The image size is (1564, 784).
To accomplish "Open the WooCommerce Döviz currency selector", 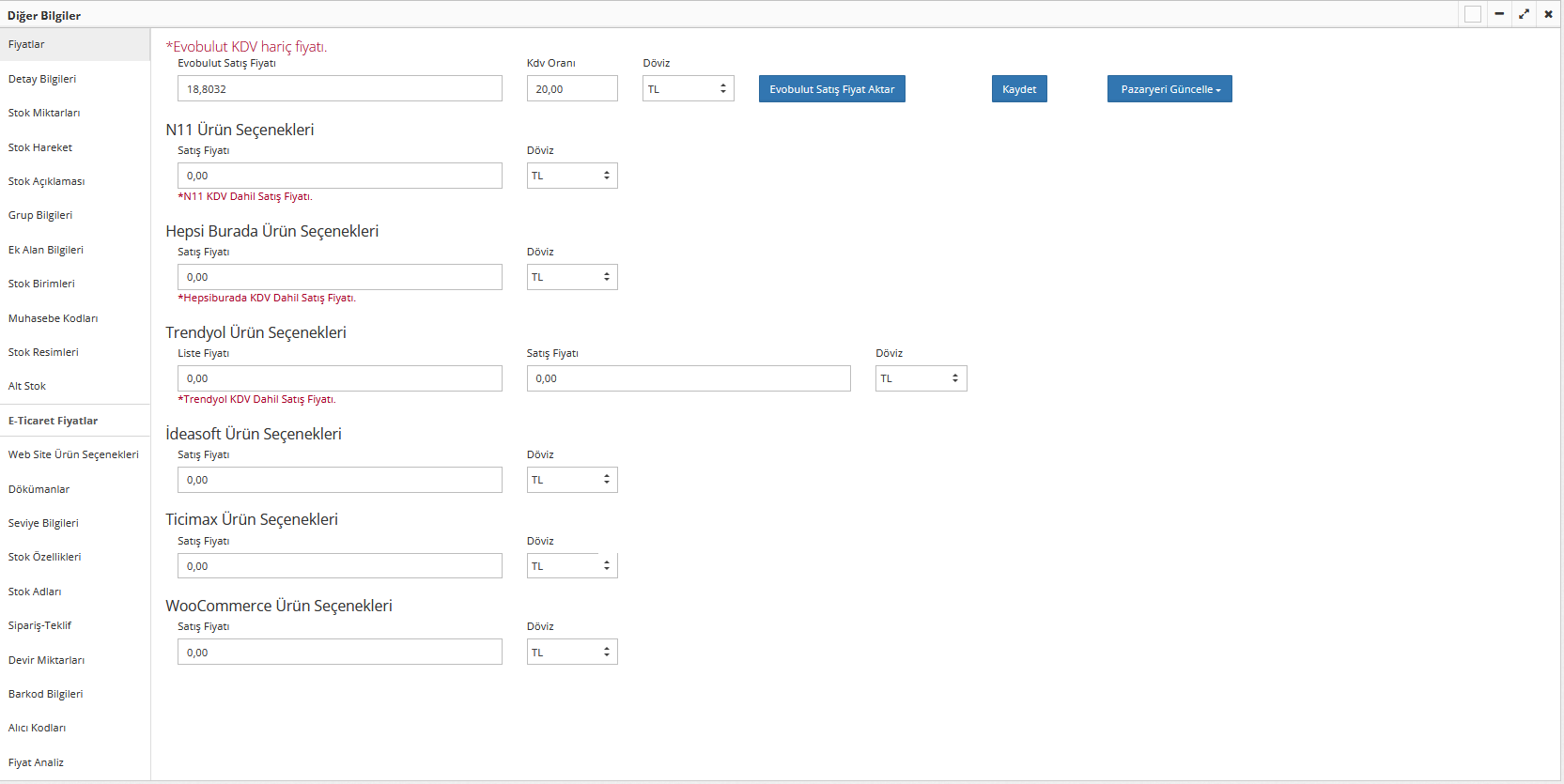I will click(571, 653).
